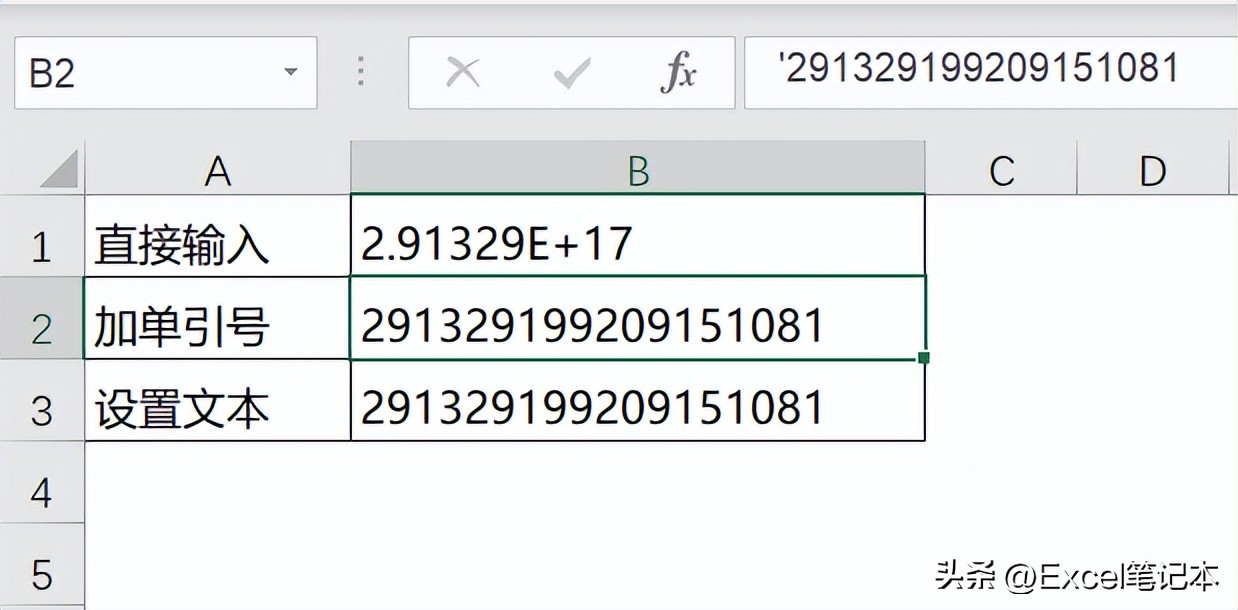Open the Insert Function fx dialog
This screenshot has height=610, width=1238.
click(x=679, y=73)
